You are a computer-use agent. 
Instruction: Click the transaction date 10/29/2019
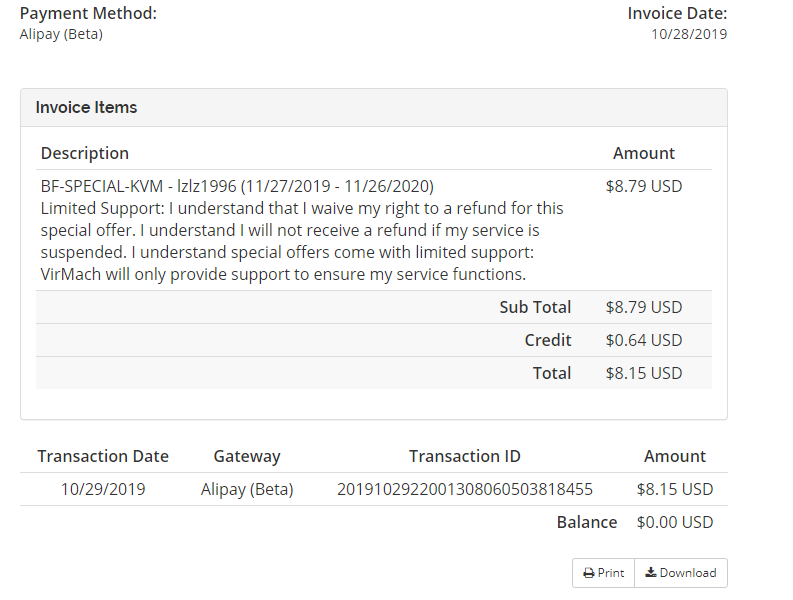point(103,490)
